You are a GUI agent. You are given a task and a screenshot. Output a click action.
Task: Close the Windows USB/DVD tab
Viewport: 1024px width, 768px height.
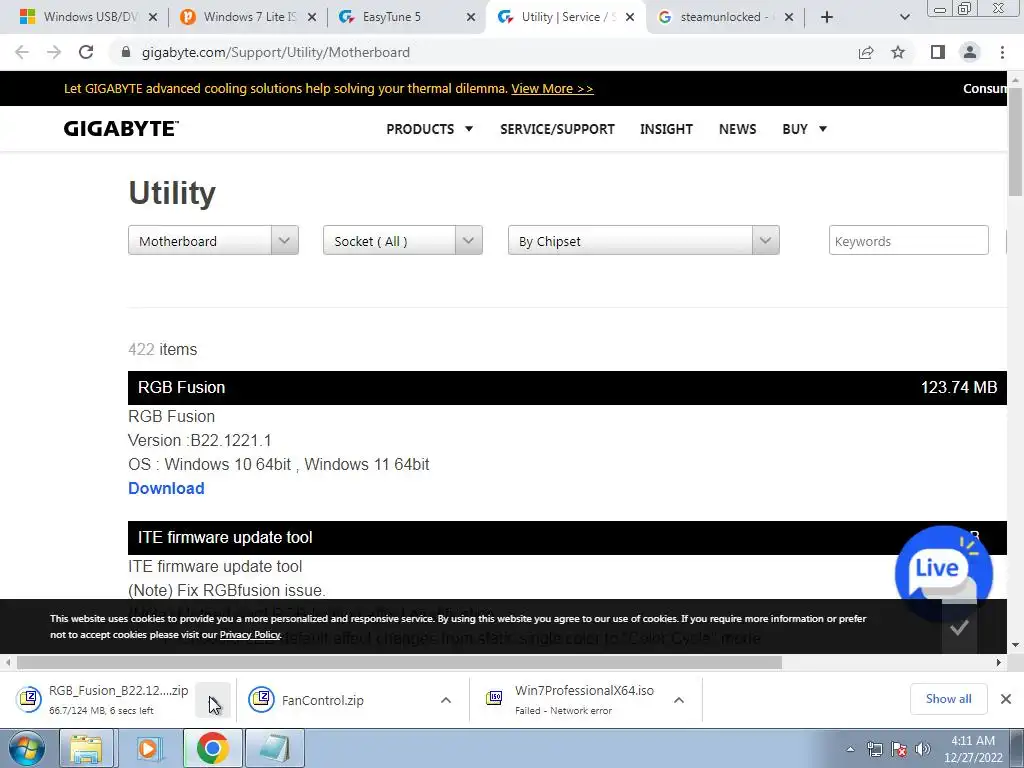tap(153, 17)
